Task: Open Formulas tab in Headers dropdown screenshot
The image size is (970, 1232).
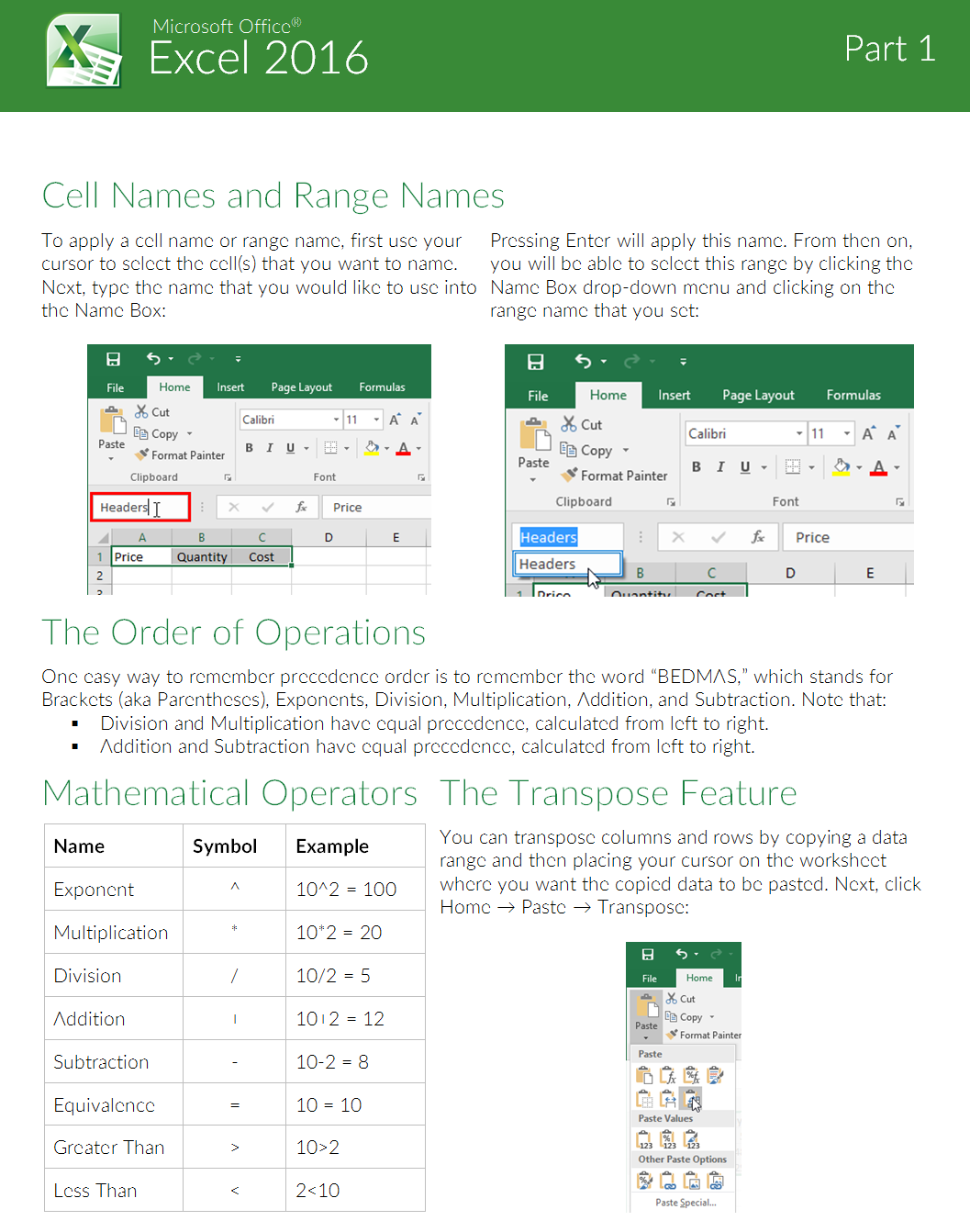Action: (853, 395)
